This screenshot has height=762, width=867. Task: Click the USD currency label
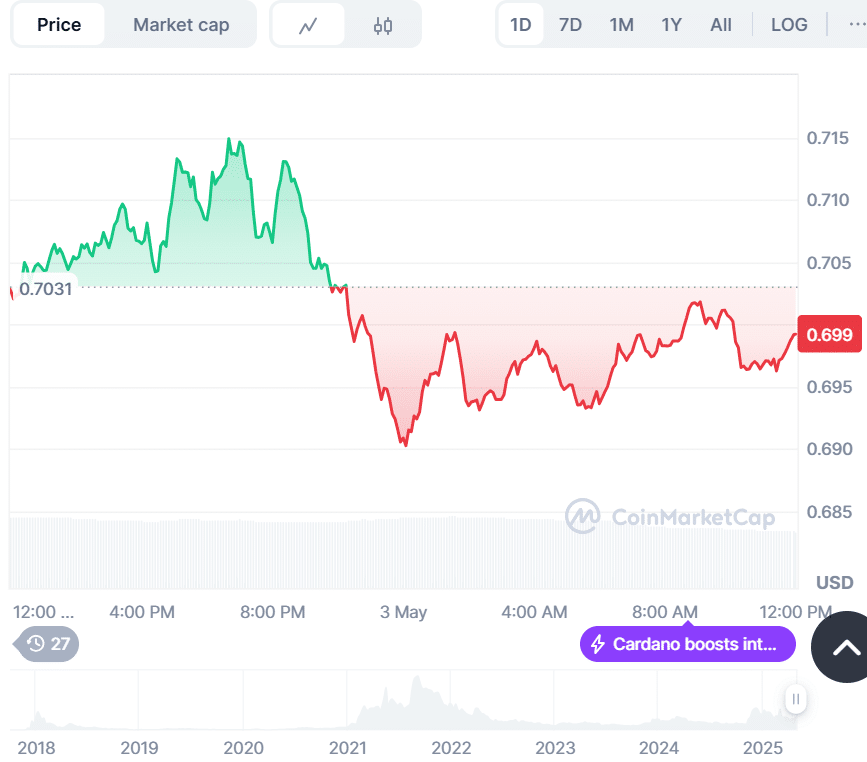[834, 582]
